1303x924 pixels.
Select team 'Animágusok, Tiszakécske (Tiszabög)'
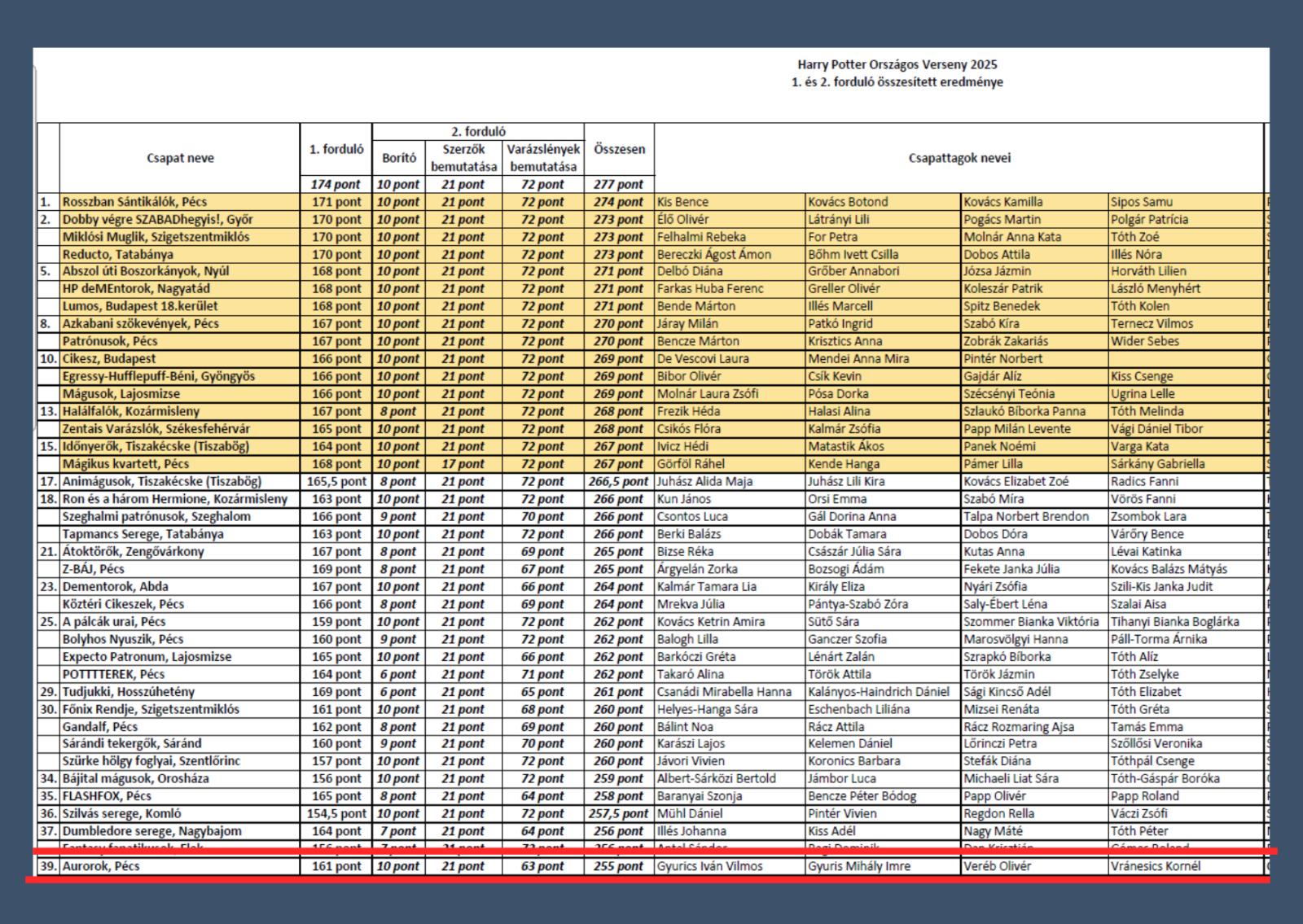[x=162, y=481]
